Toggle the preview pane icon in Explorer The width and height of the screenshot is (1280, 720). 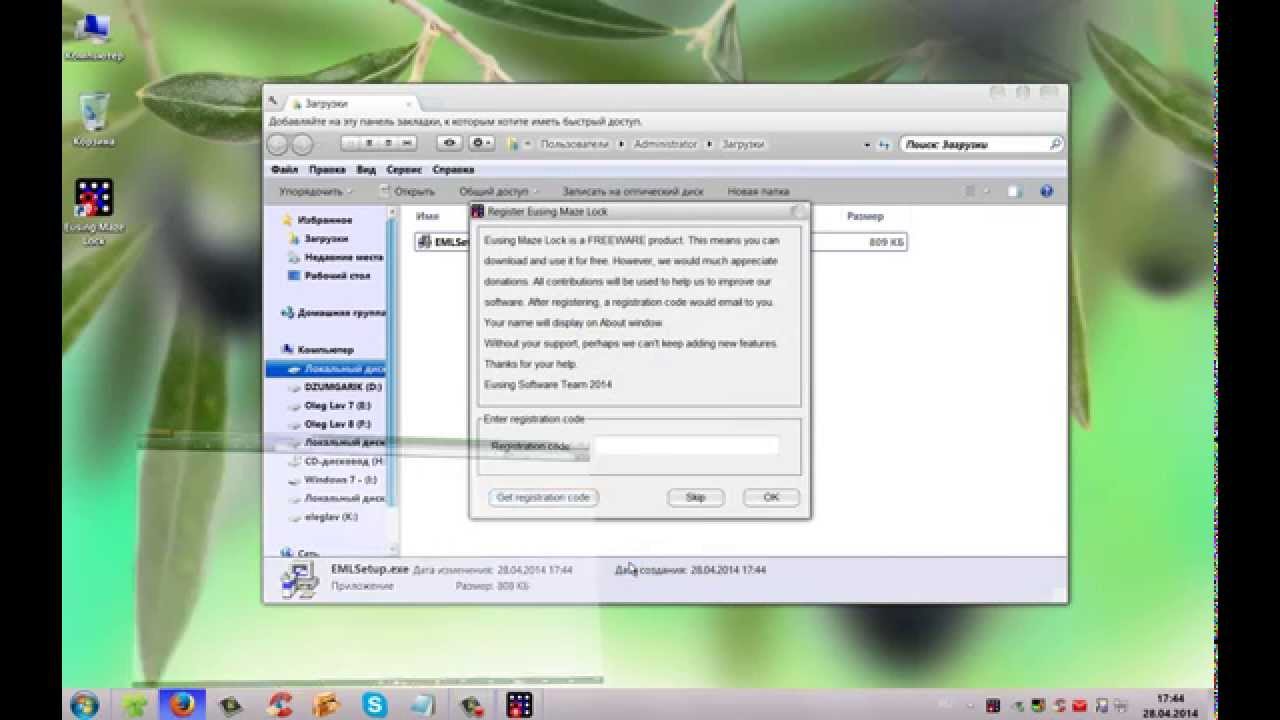click(x=1014, y=191)
